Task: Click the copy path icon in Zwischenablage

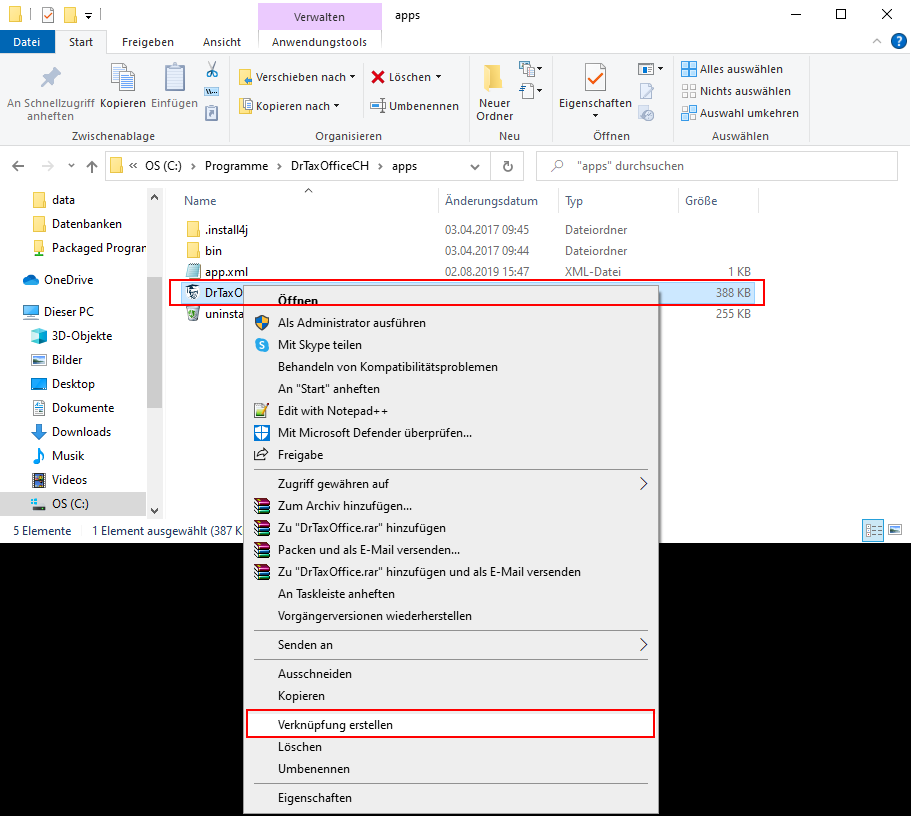Action: coord(212,91)
